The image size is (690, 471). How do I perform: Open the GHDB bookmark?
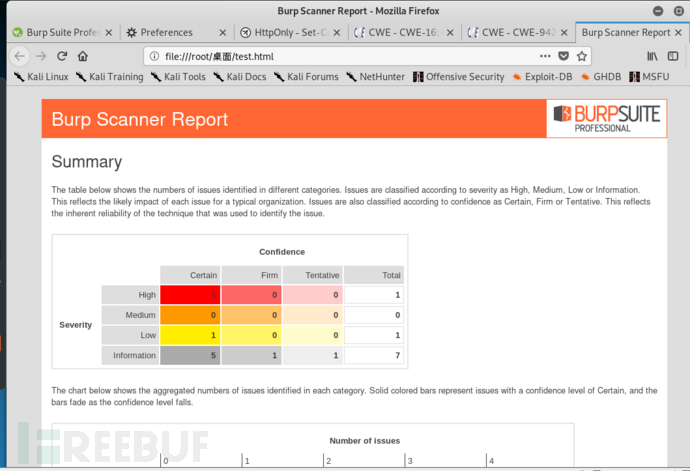tap(601, 77)
